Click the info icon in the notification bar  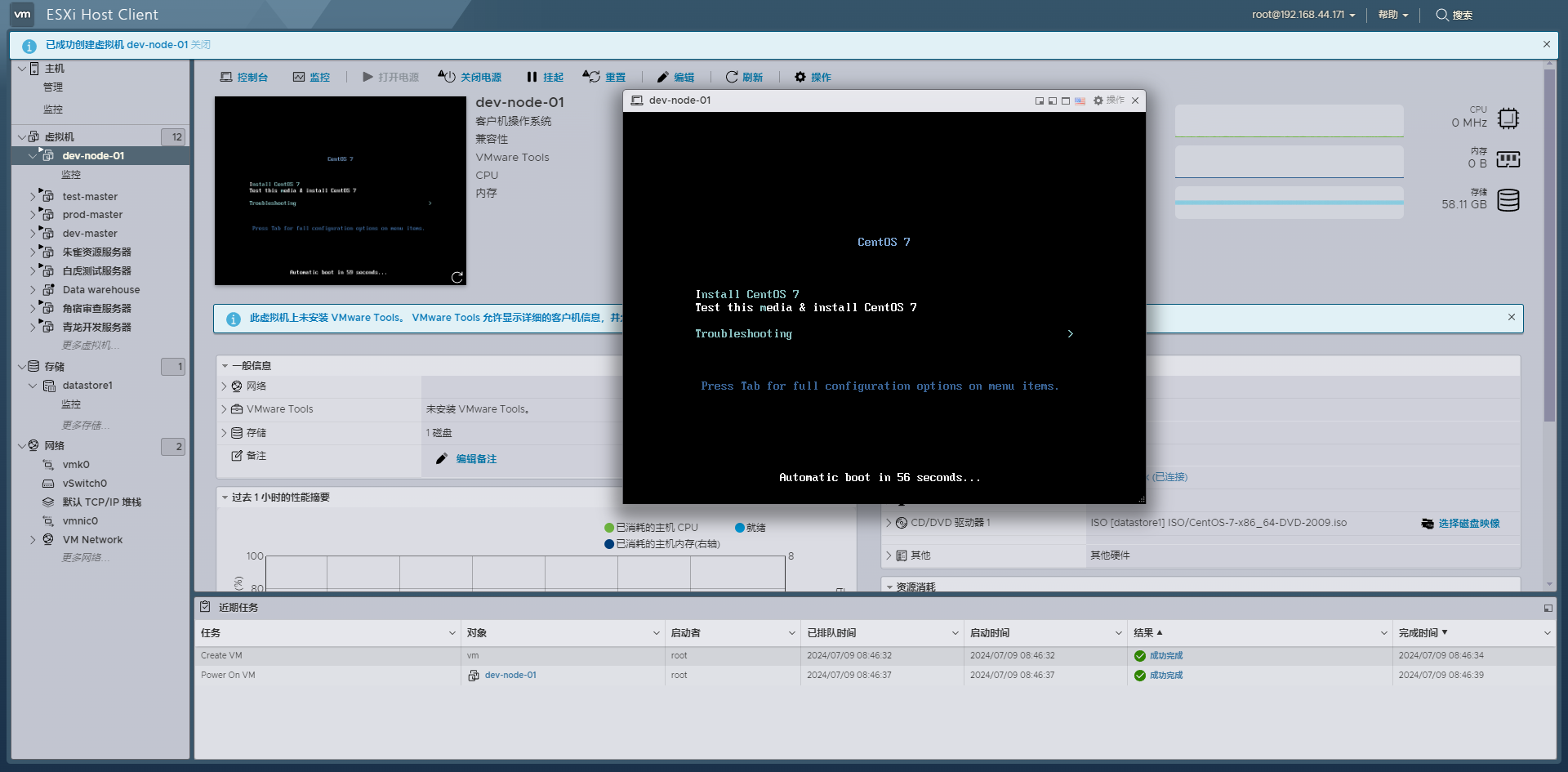[x=29, y=46]
